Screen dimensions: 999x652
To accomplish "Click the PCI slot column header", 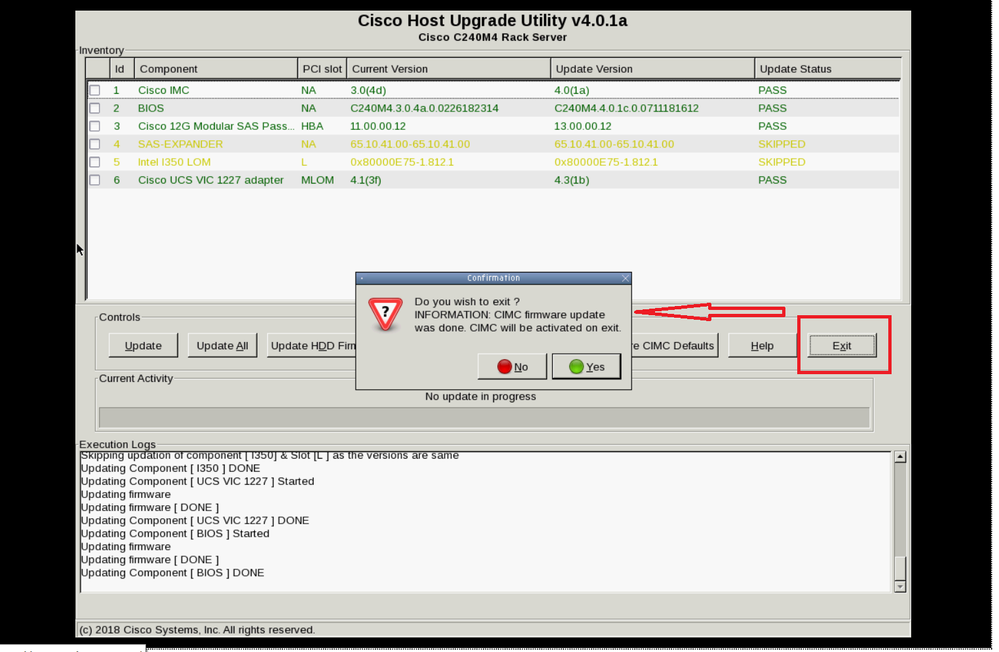I will coord(322,69).
